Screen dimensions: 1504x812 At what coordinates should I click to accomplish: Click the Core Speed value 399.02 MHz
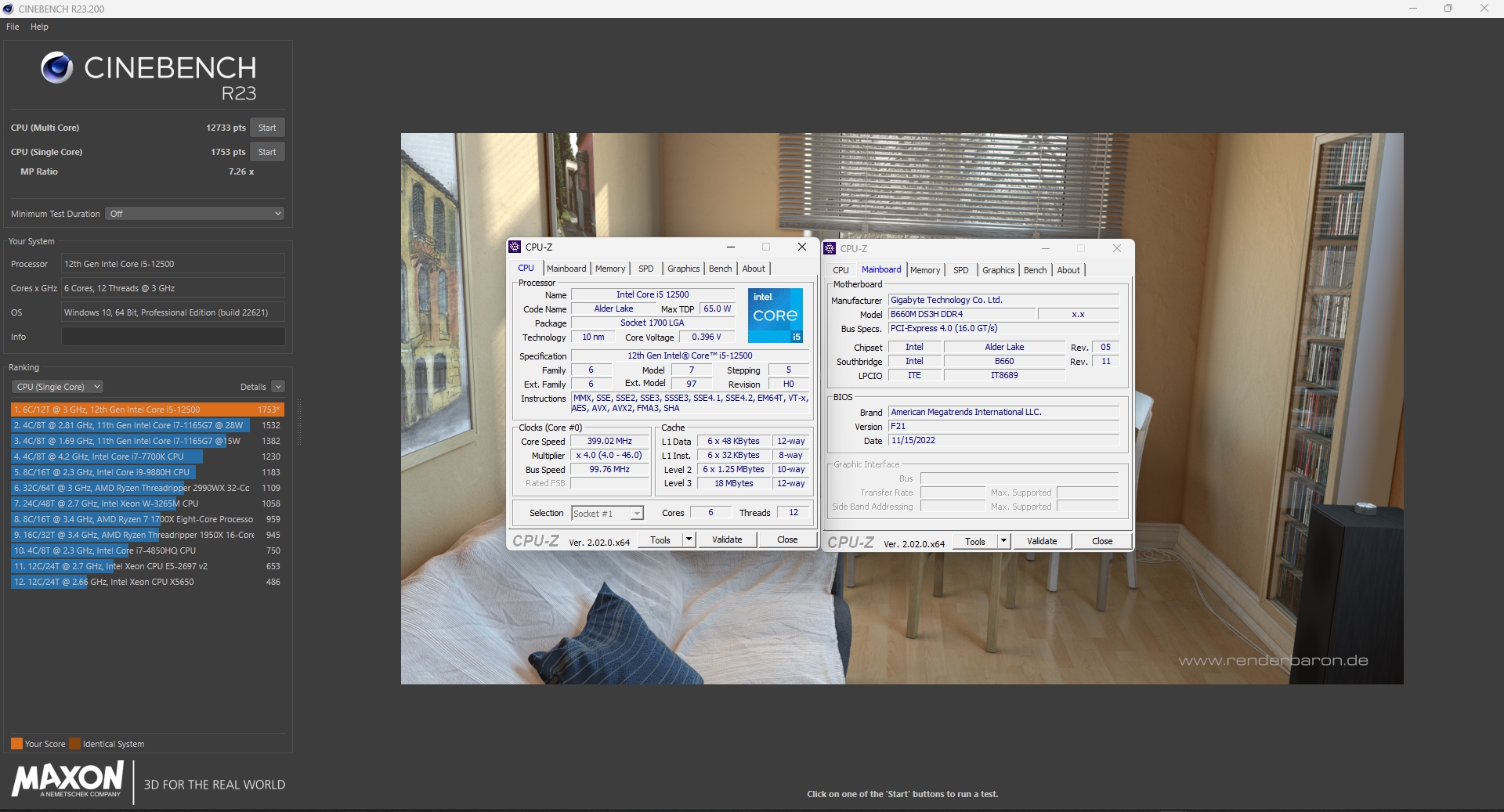coord(609,441)
